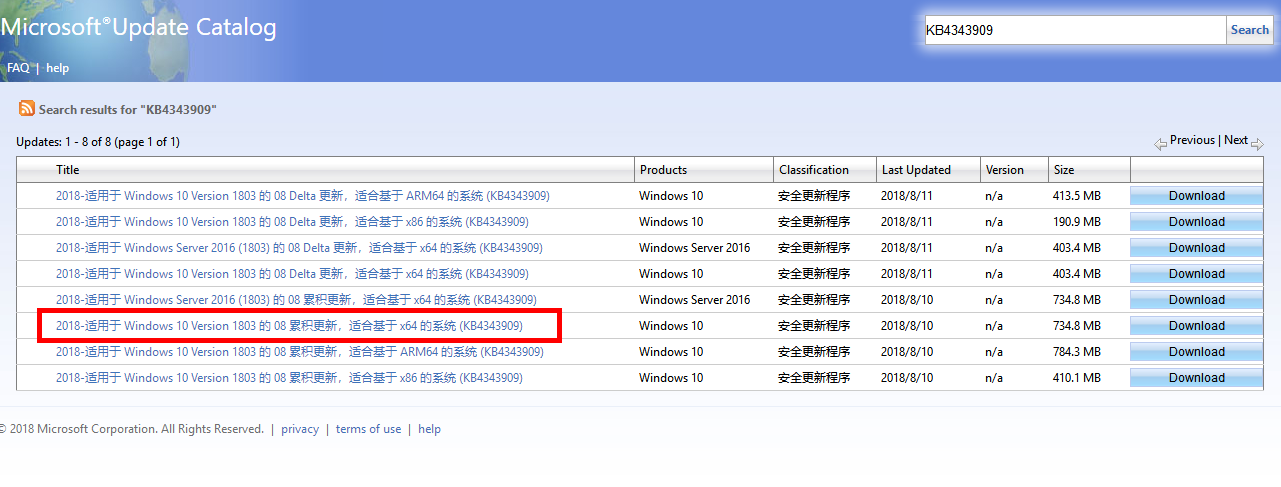
Task: Open Windows 10 1803 累积更新 x86 link
Action: point(289,377)
